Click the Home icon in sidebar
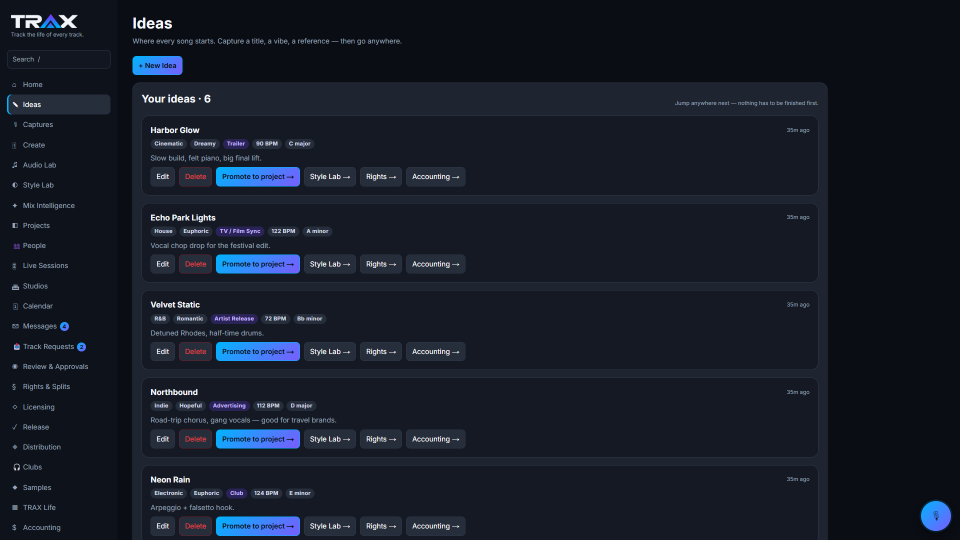 pyautogui.click(x=15, y=84)
